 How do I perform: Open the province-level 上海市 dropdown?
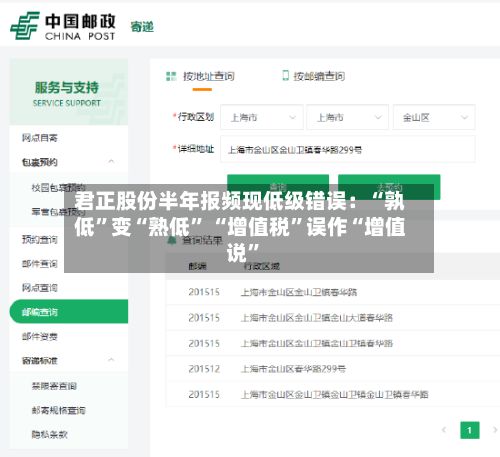tap(262, 117)
